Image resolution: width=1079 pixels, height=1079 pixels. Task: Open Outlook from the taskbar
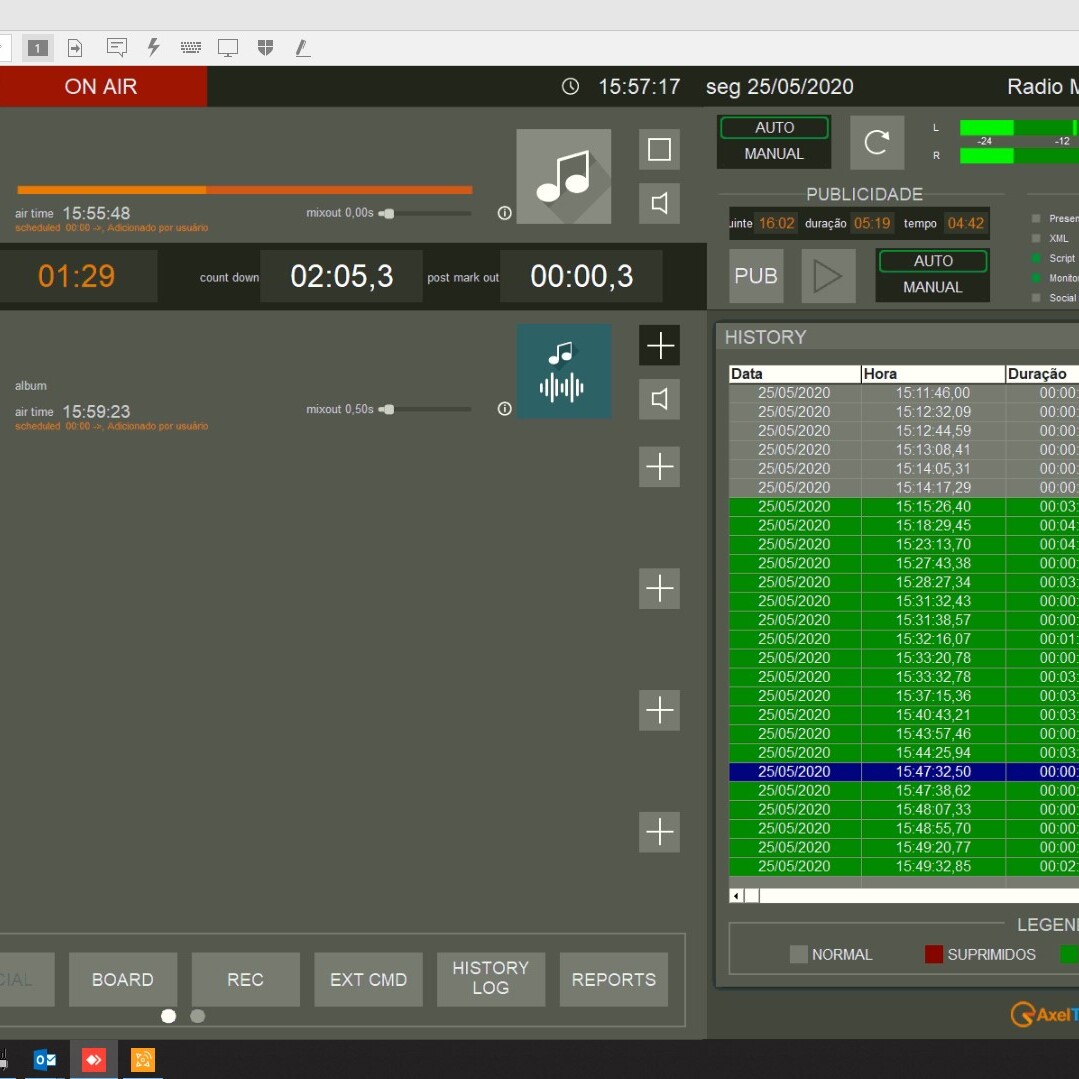(45, 1059)
